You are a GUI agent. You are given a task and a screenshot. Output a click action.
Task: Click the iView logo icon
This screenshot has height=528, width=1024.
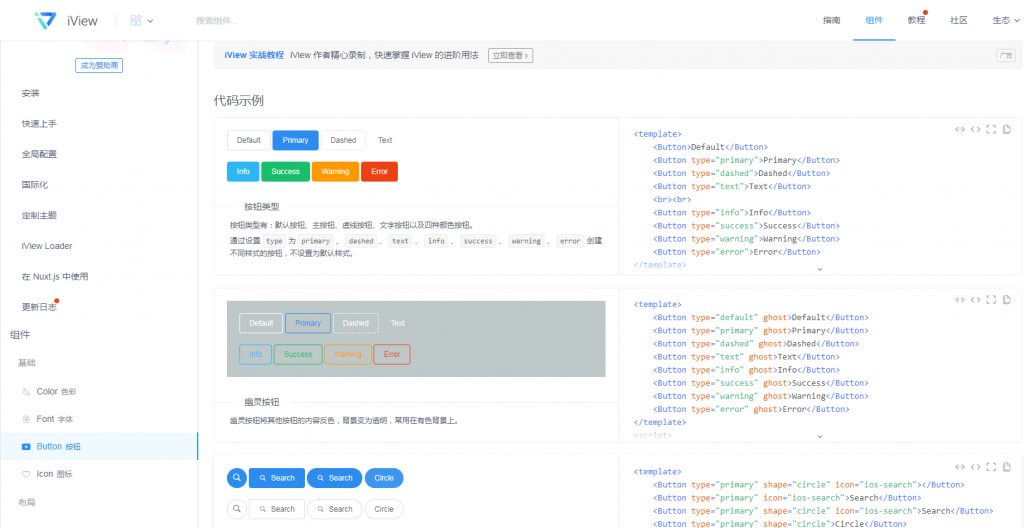pyautogui.click(x=45, y=20)
